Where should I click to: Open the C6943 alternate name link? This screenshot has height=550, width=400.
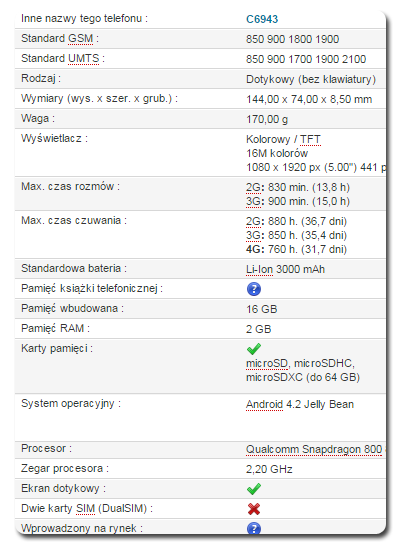262,19
